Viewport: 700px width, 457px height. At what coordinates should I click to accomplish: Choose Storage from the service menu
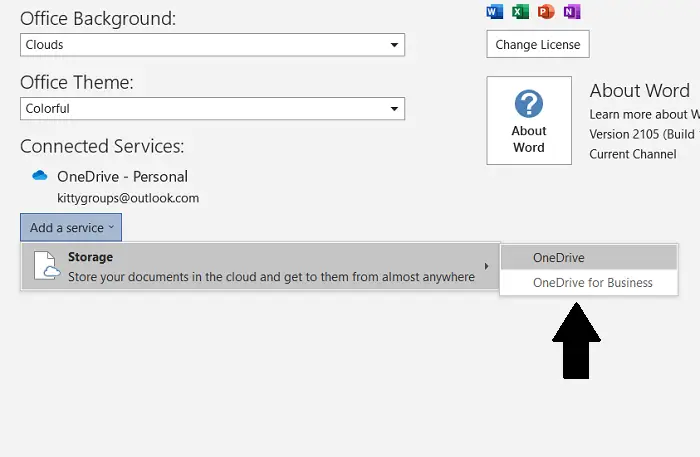pyautogui.click(x=261, y=266)
